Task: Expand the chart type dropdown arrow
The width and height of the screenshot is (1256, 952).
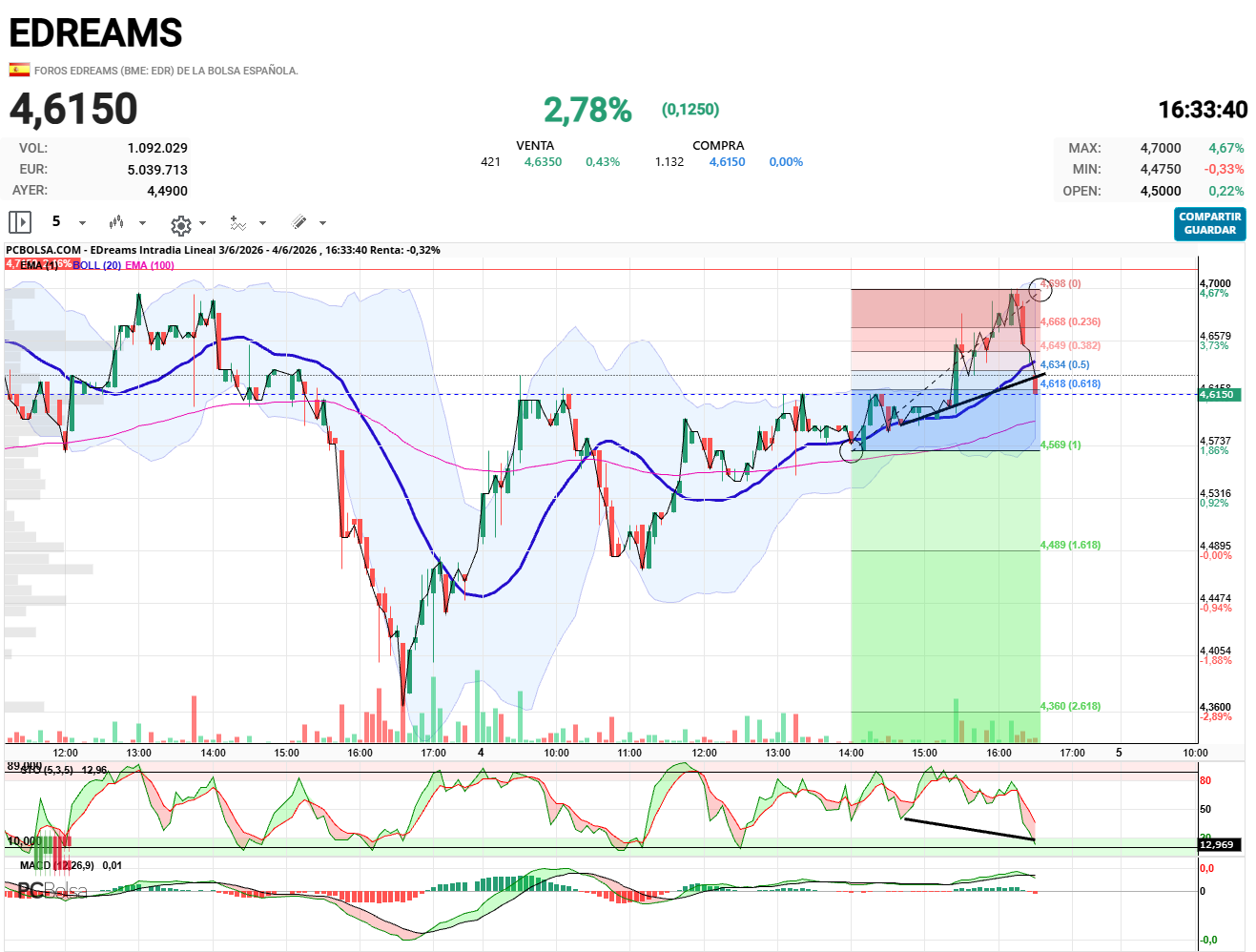Action: click(143, 223)
